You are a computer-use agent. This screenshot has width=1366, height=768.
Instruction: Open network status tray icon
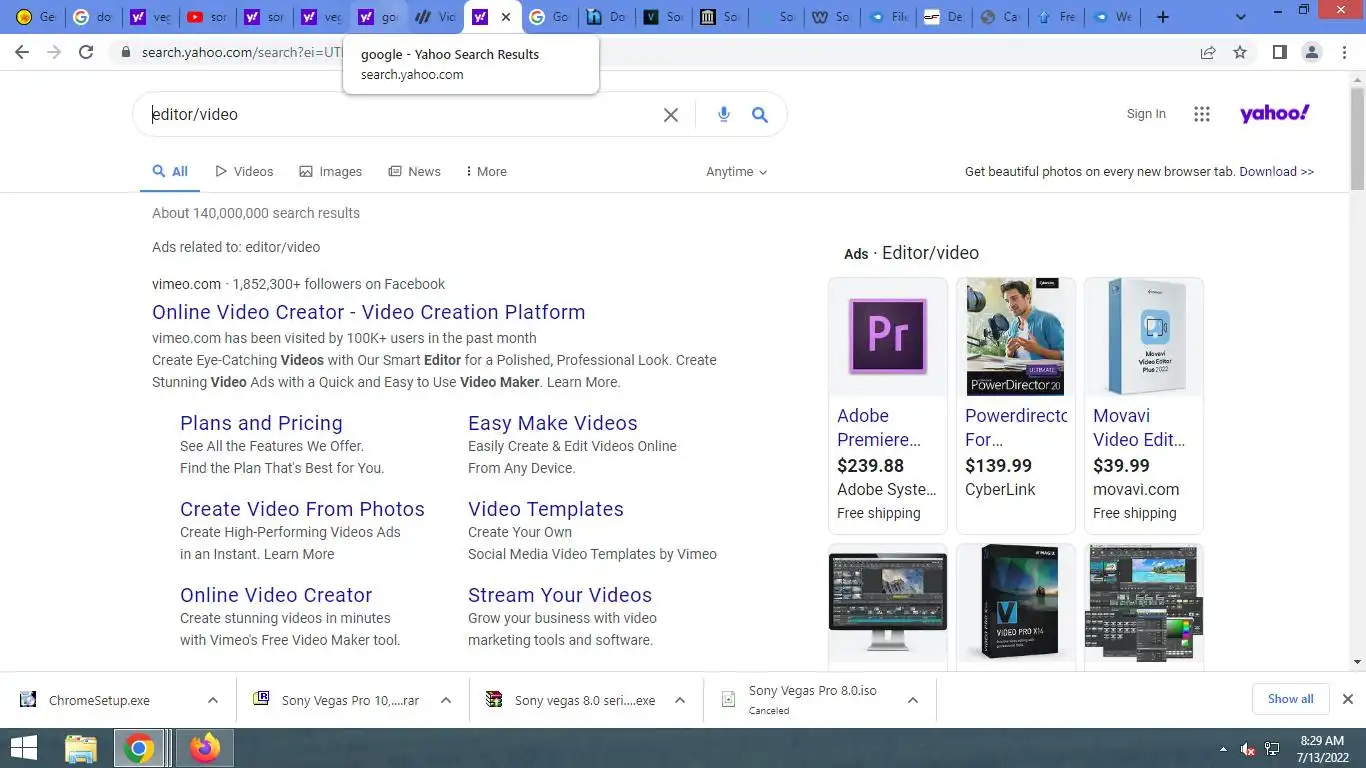(1272, 748)
